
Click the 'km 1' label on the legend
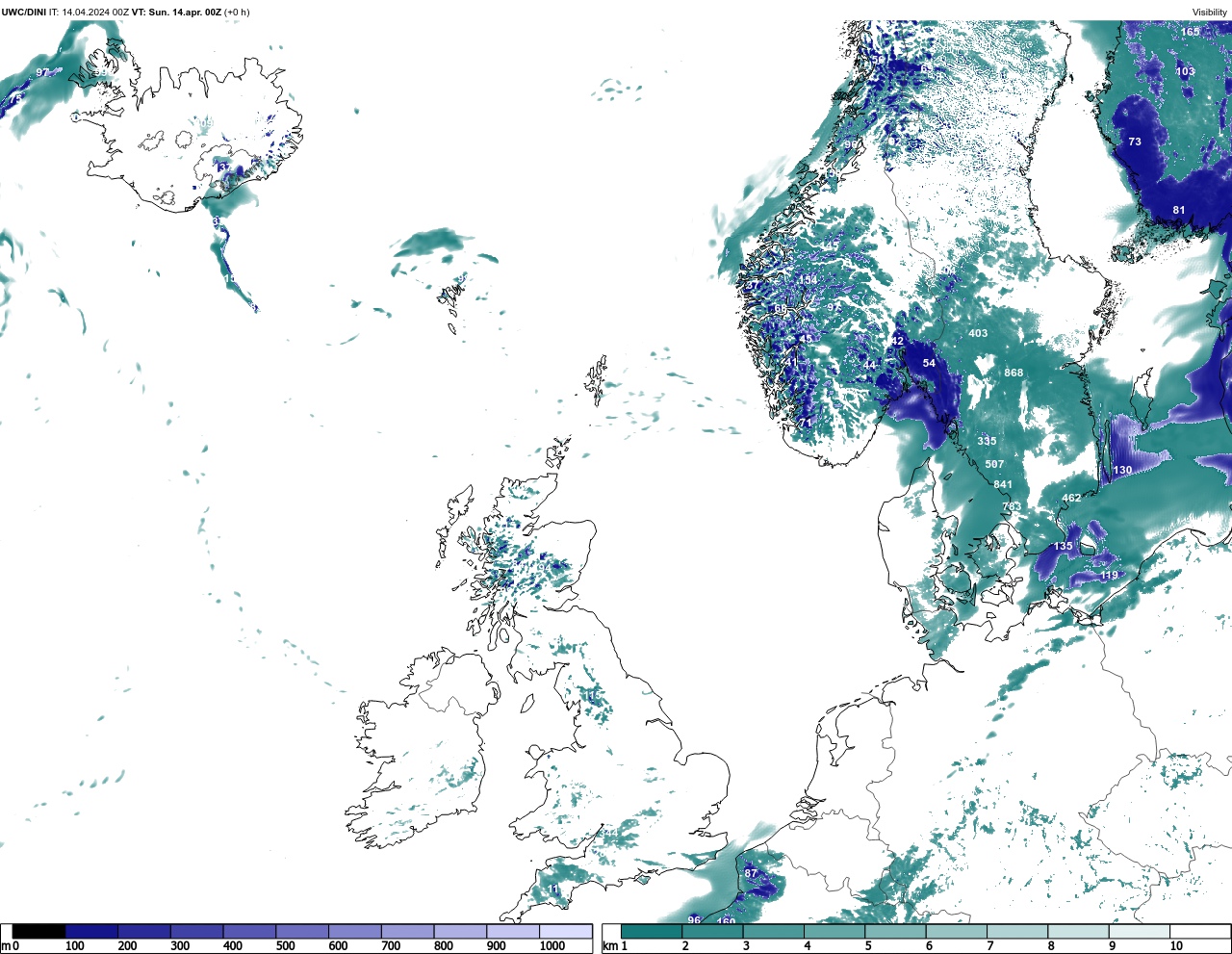(x=616, y=946)
